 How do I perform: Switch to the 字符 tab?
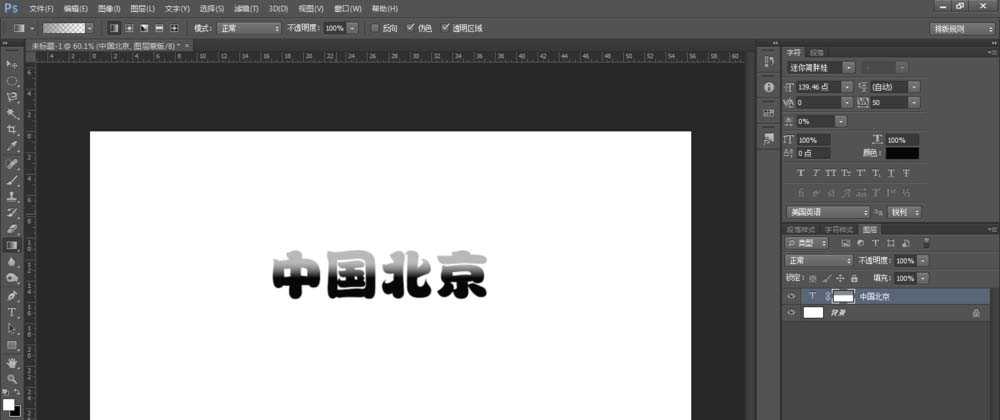pyautogui.click(x=793, y=52)
